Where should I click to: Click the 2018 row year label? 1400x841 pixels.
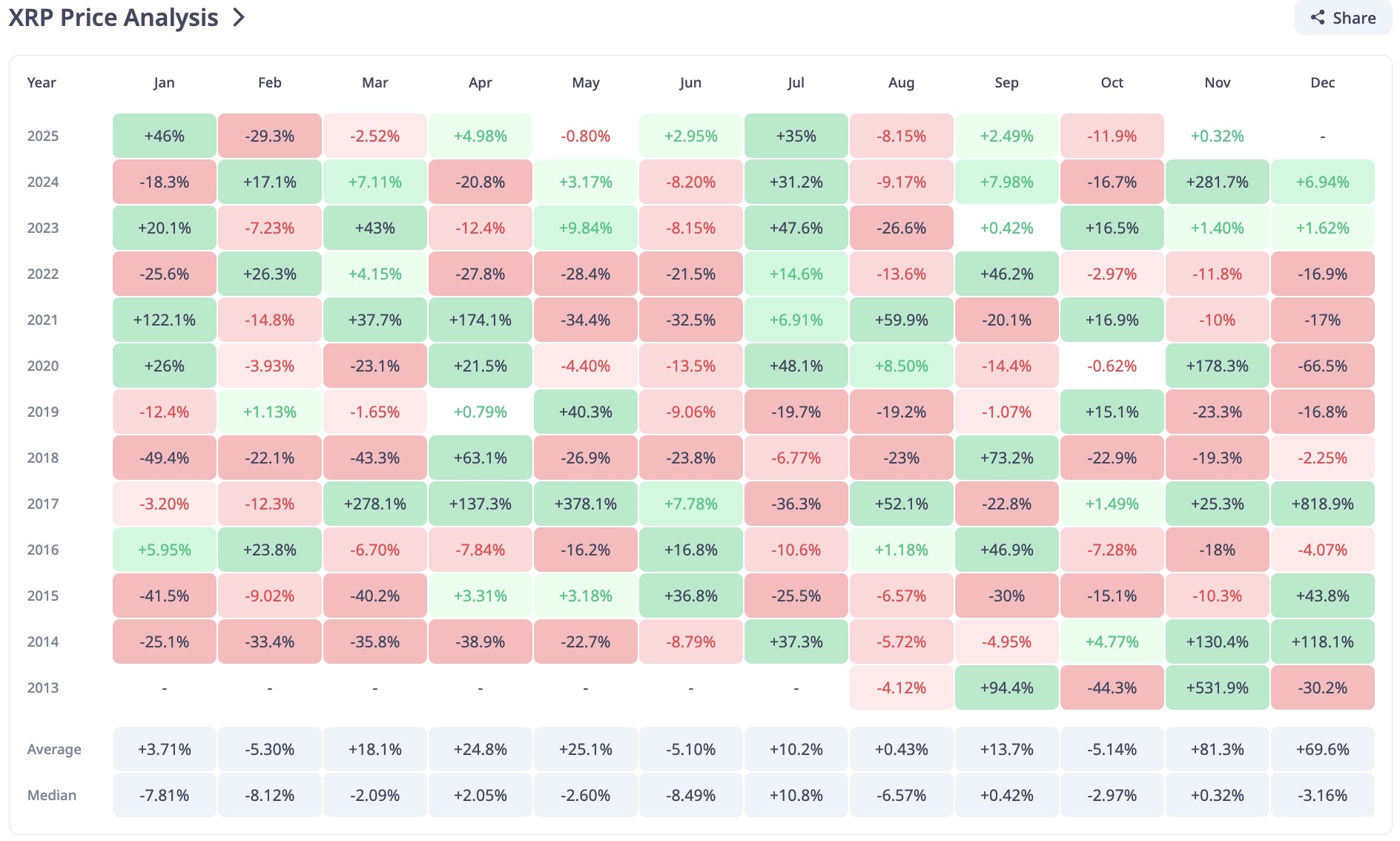[43, 458]
